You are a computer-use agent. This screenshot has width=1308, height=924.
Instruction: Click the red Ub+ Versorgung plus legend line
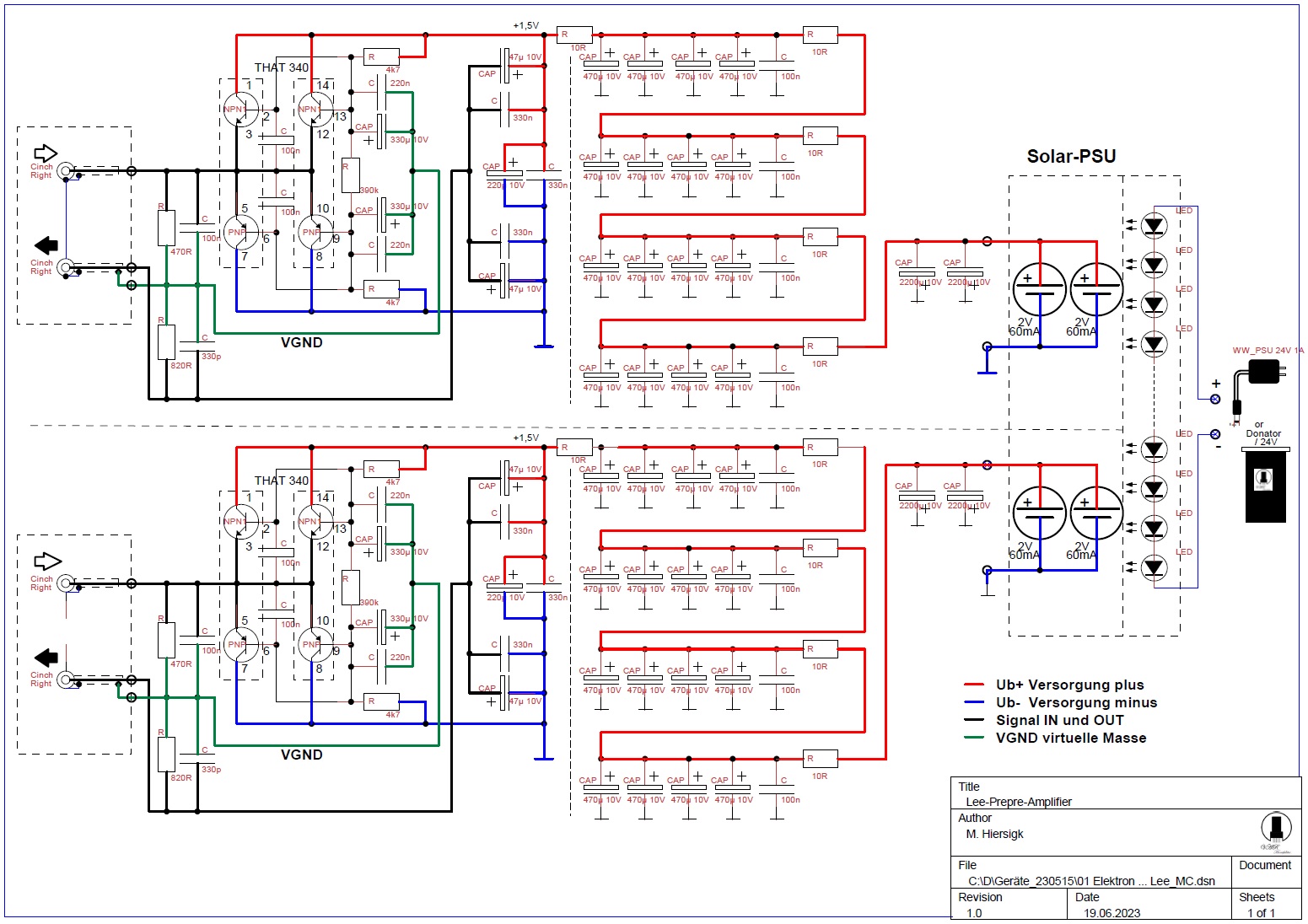(974, 685)
